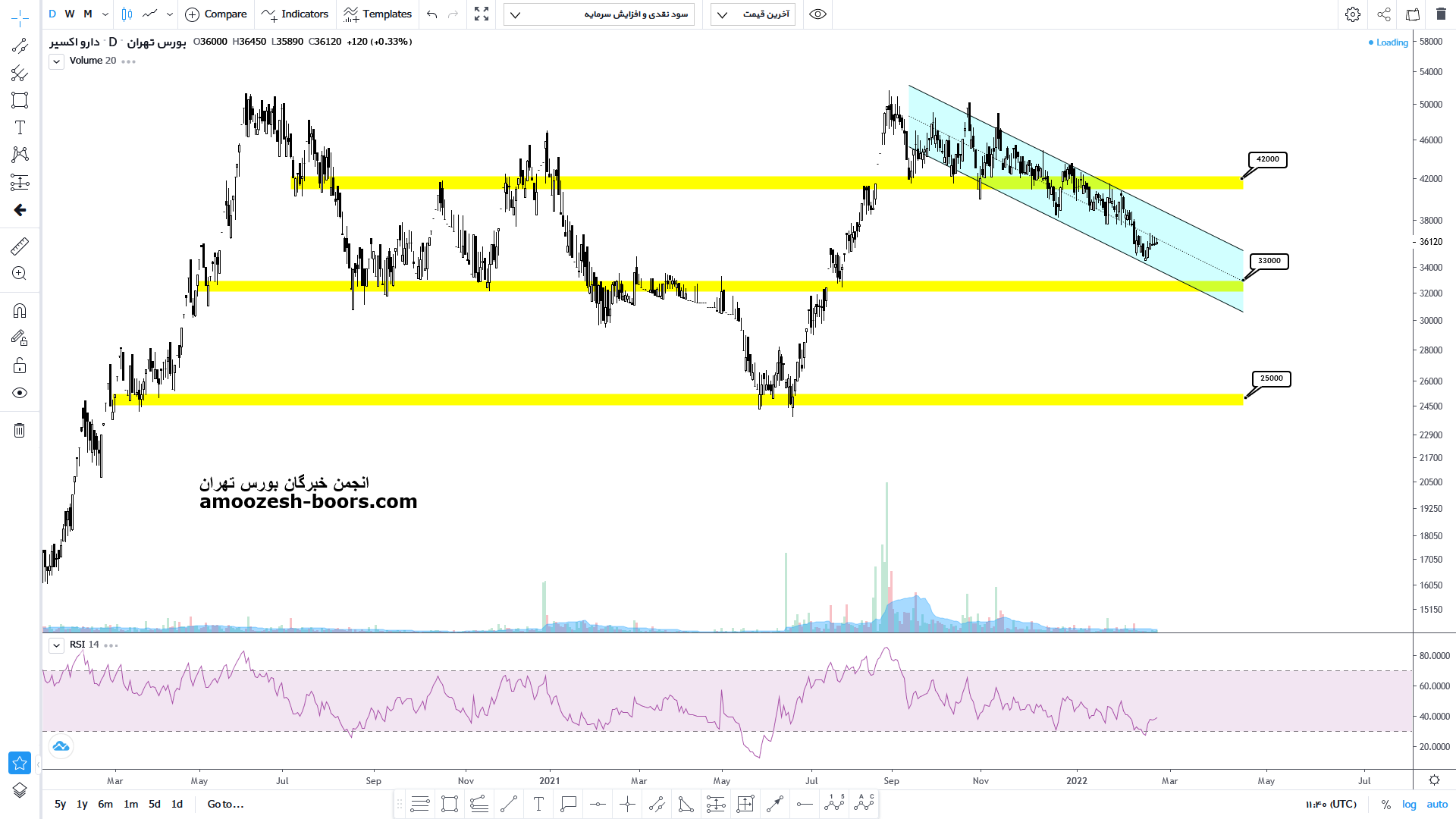This screenshot has width=1456, height=819.
Task: Toggle log scale option
Action: click(1409, 805)
